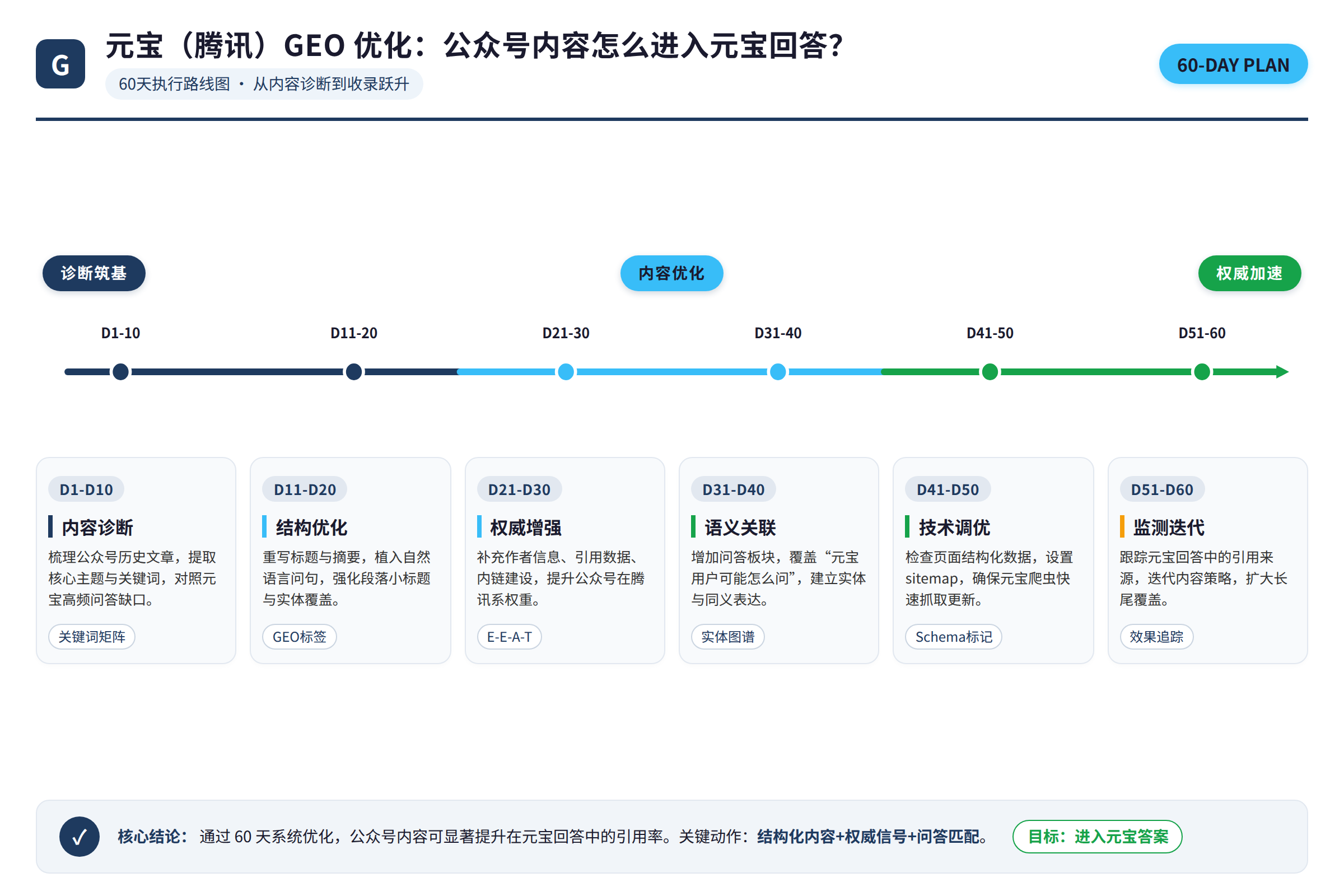This screenshot has height=896, width=1344.
Task: Click the 技术调优 description mentioning sitemap
Action: (x=990, y=578)
